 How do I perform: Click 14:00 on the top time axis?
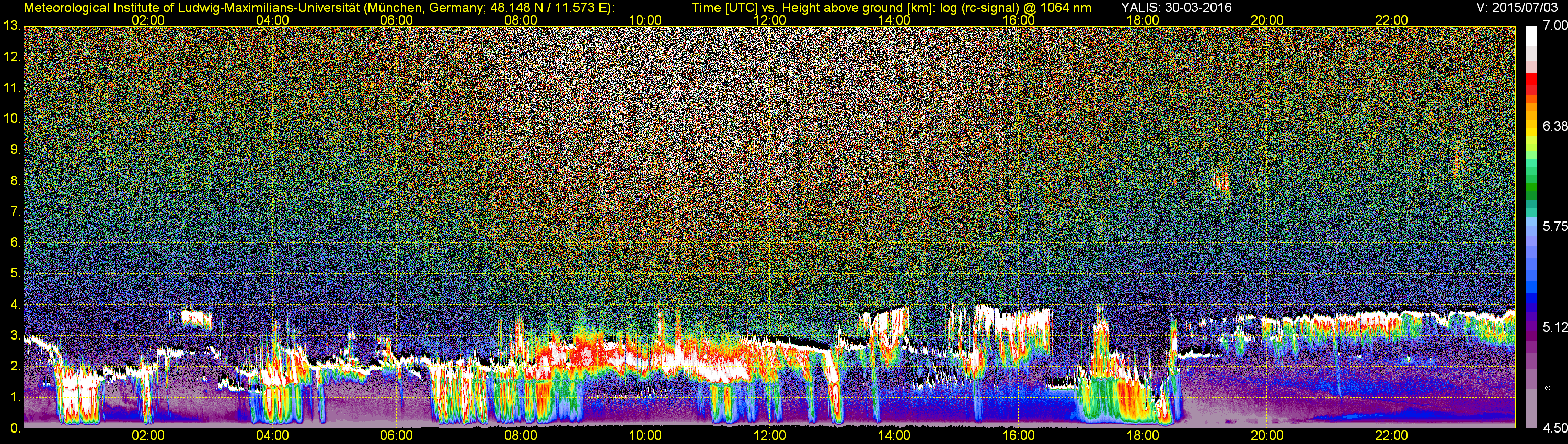pos(894,20)
